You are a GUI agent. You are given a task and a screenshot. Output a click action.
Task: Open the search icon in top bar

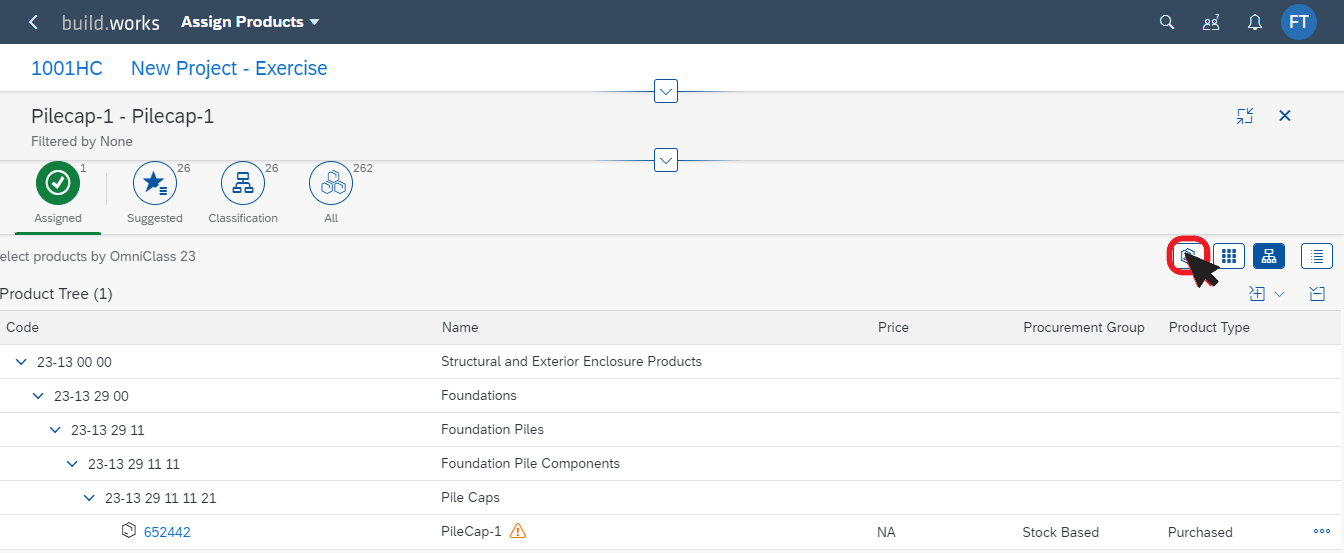click(x=1166, y=22)
